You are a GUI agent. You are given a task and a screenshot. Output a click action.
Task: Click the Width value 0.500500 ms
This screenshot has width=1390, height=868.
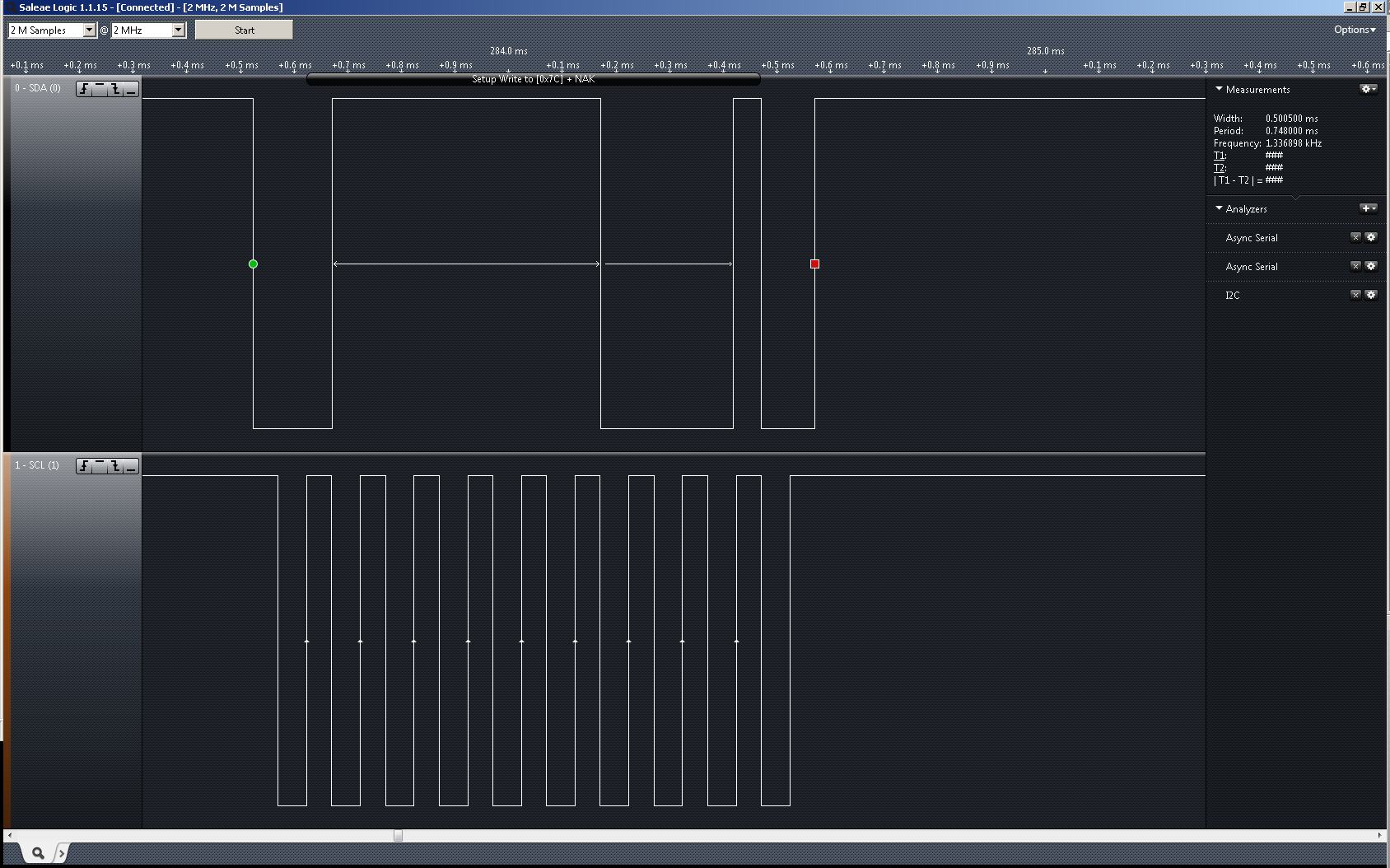point(1291,119)
